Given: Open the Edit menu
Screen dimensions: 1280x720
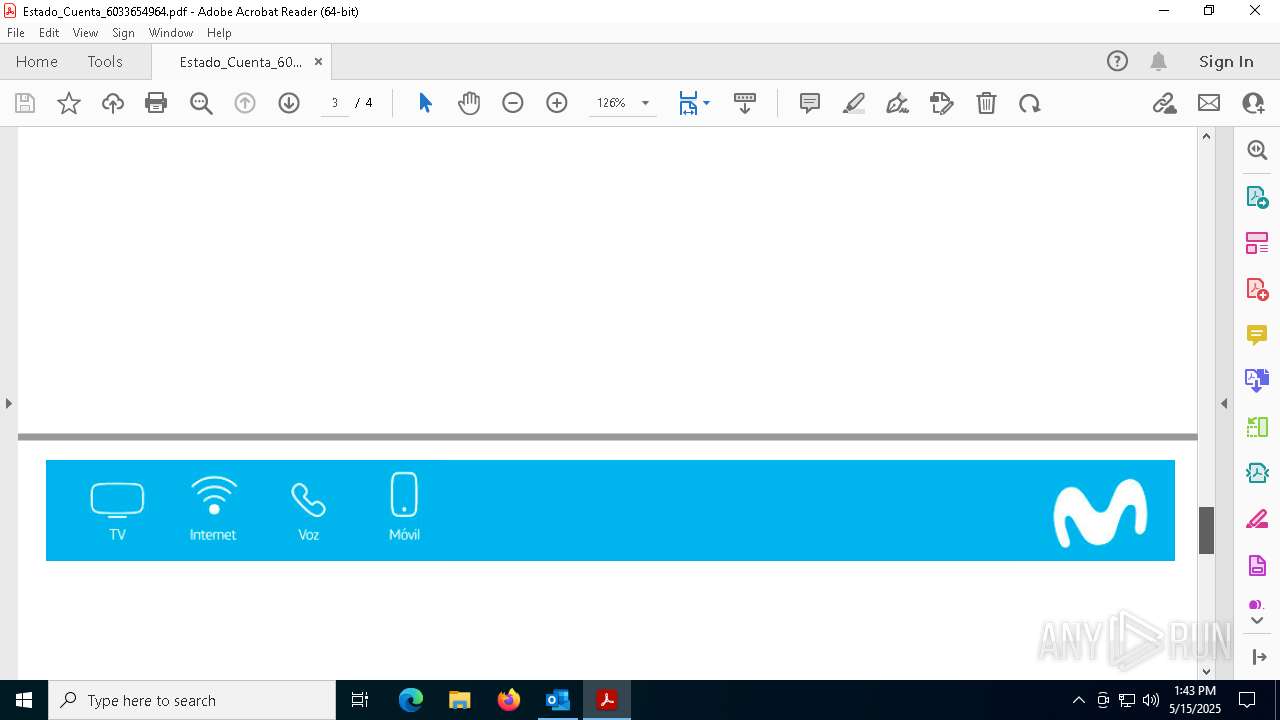Looking at the screenshot, I should tap(49, 33).
